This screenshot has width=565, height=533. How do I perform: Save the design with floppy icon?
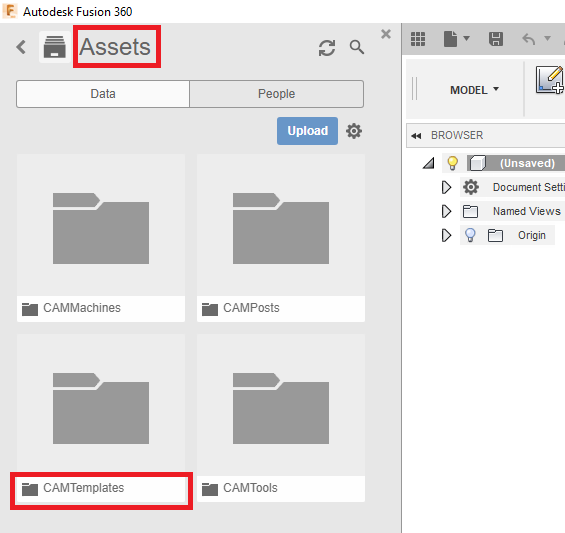[496, 39]
